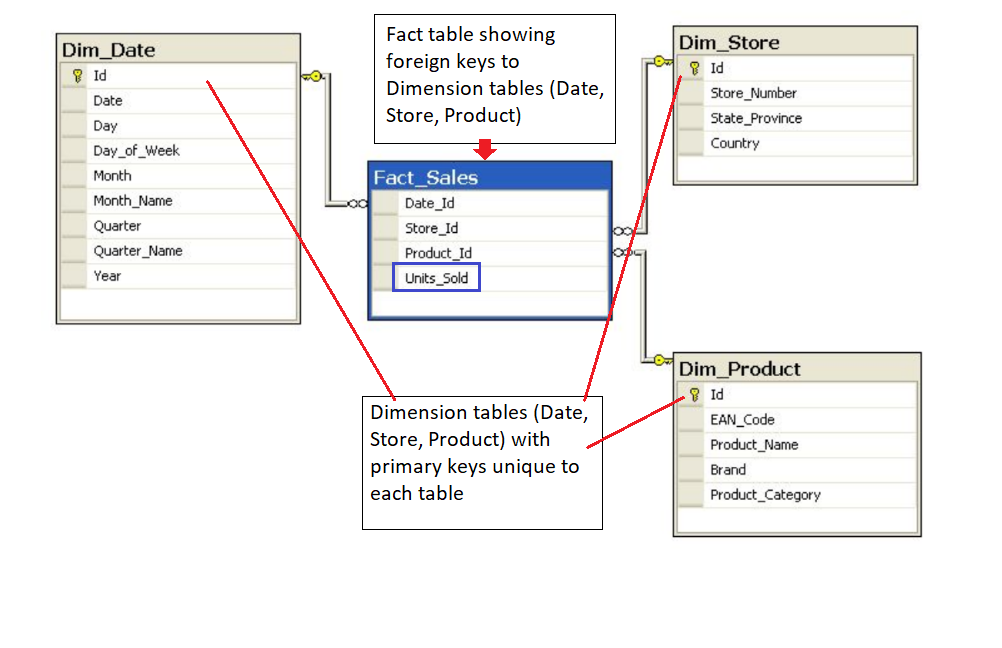Click the dimension tables annotation text box

[481, 461]
